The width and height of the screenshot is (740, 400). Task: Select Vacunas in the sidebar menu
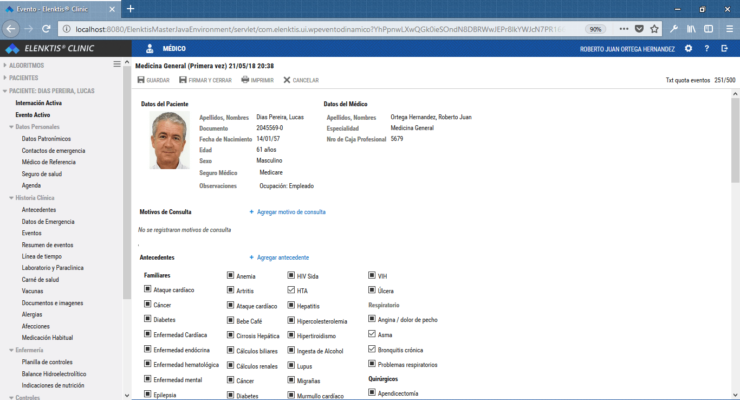tap(32, 291)
